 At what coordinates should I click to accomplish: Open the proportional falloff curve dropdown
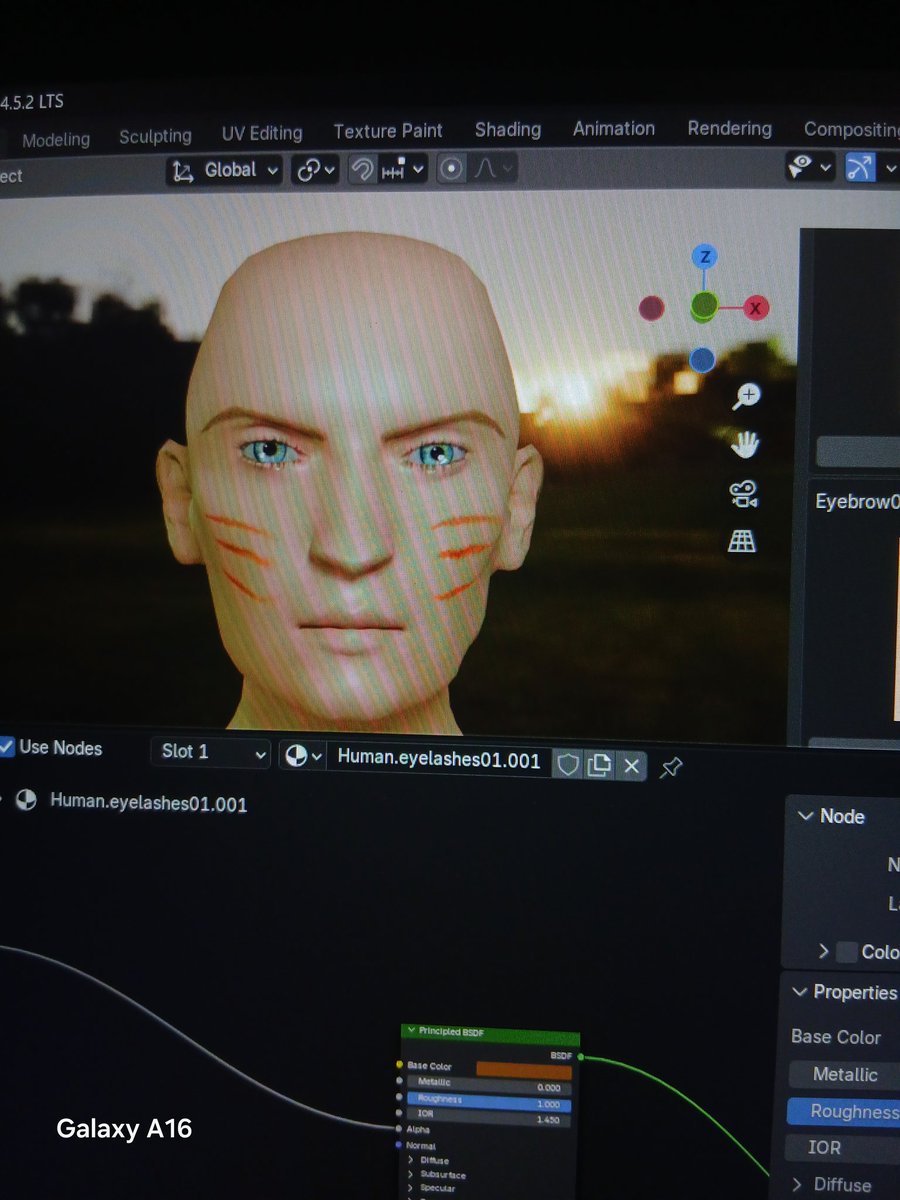click(x=494, y=169)
